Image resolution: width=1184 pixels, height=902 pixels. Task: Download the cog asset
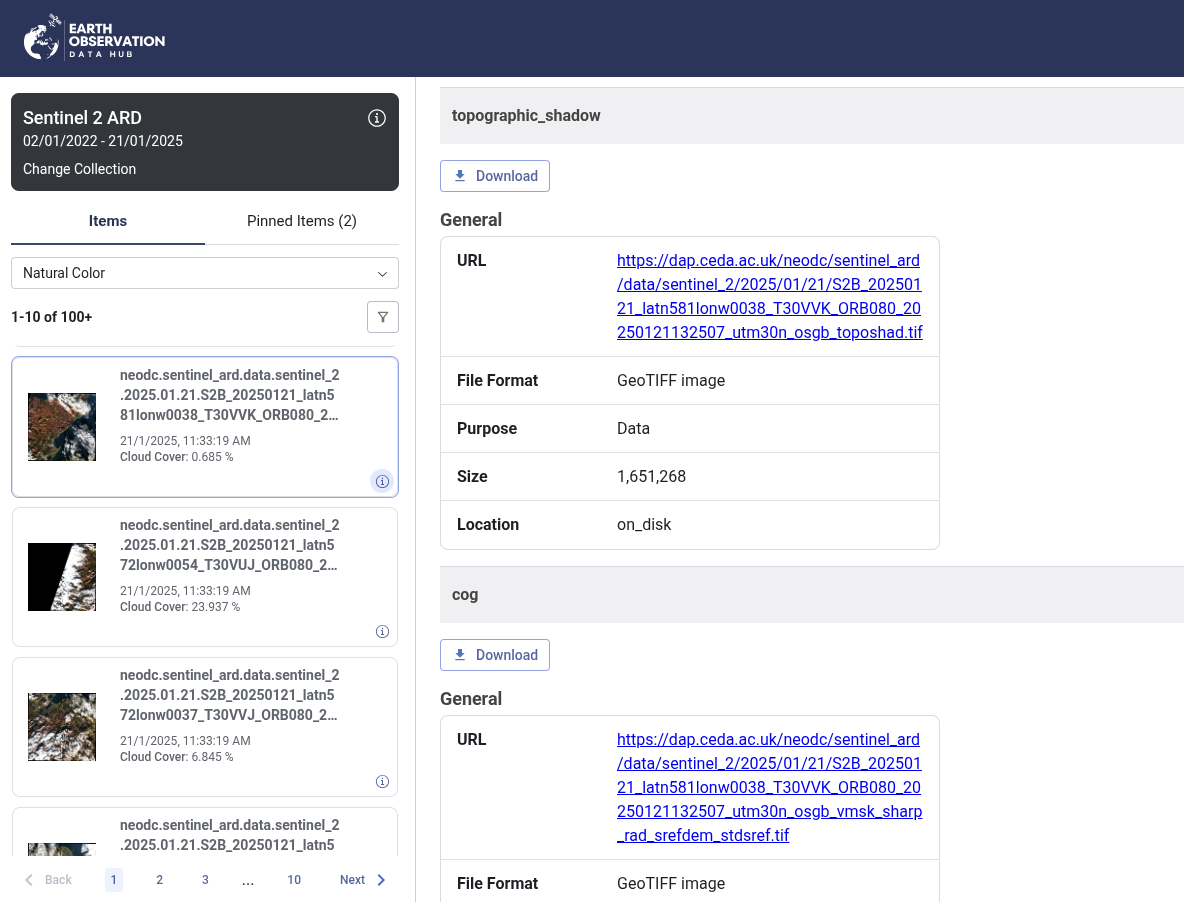point(495,655)
